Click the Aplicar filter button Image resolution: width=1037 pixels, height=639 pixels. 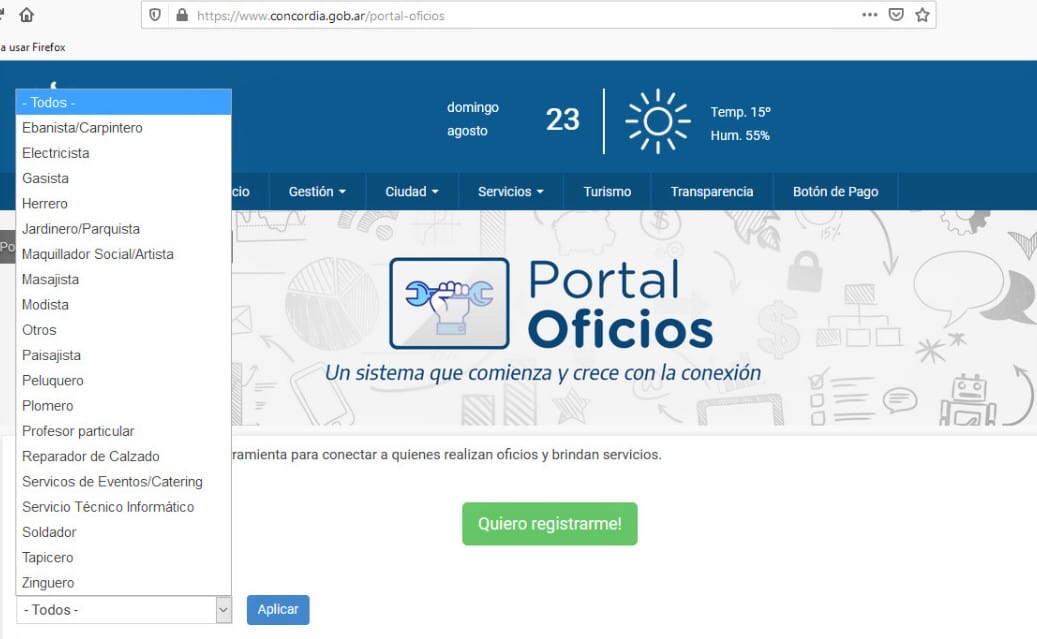coord(278,610)
